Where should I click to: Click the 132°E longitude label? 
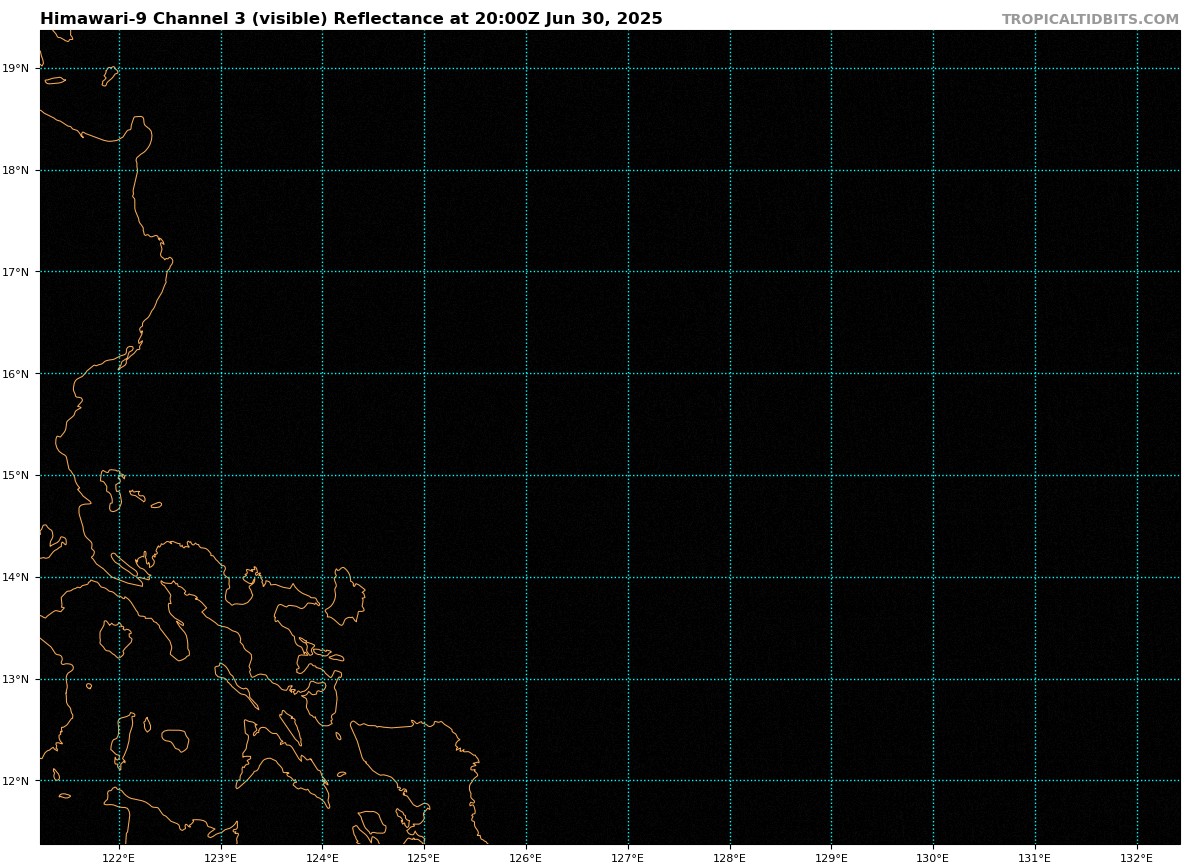click(1137, 858)
